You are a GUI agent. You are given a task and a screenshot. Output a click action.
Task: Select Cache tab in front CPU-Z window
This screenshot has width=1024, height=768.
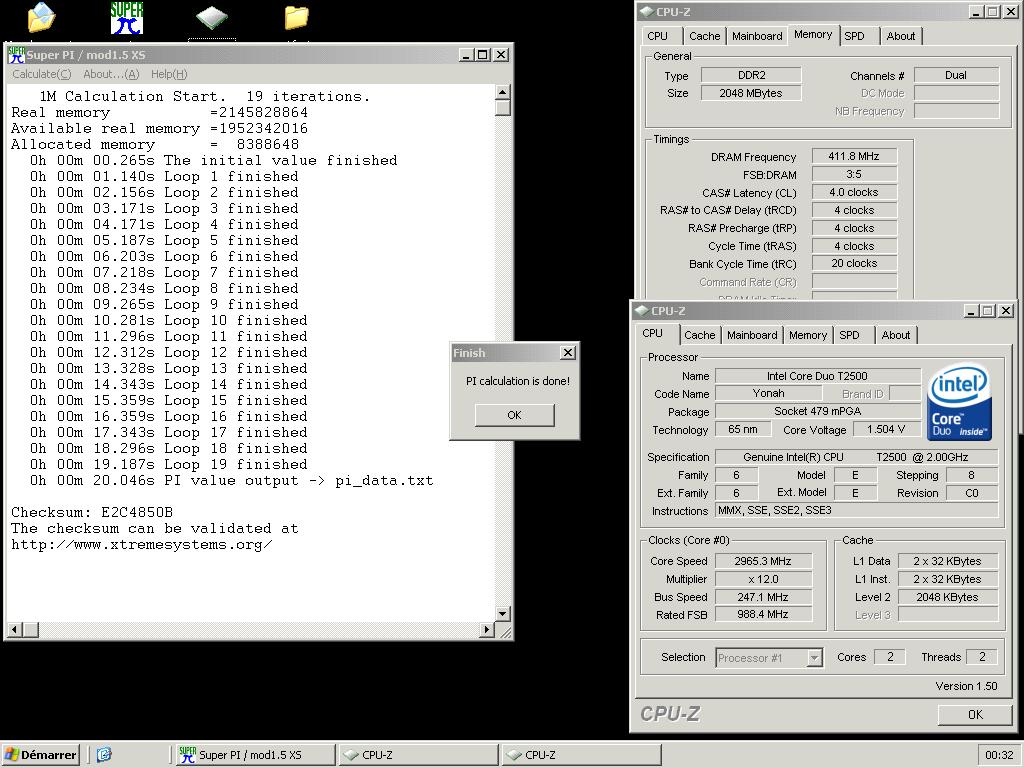point(699,335)
